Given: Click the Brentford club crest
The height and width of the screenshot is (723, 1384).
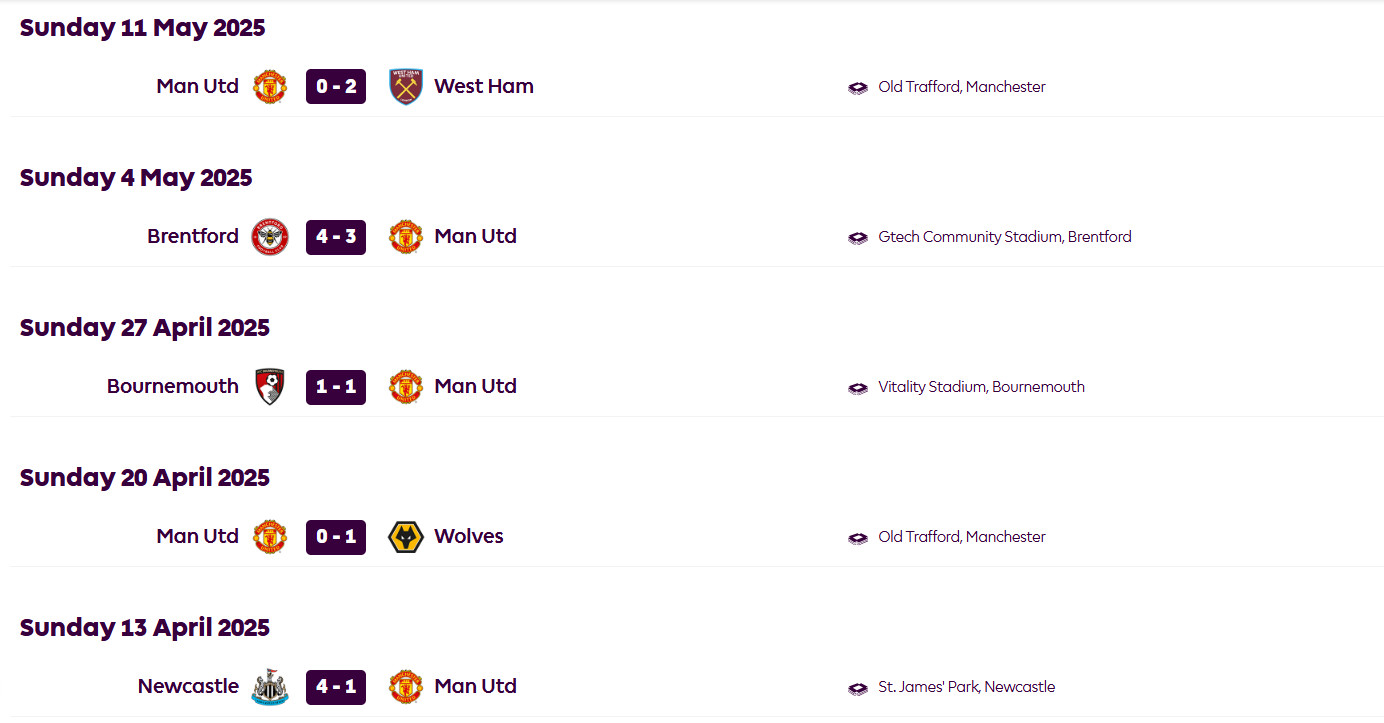Looking at the screenshot, I should pos(270,237).
